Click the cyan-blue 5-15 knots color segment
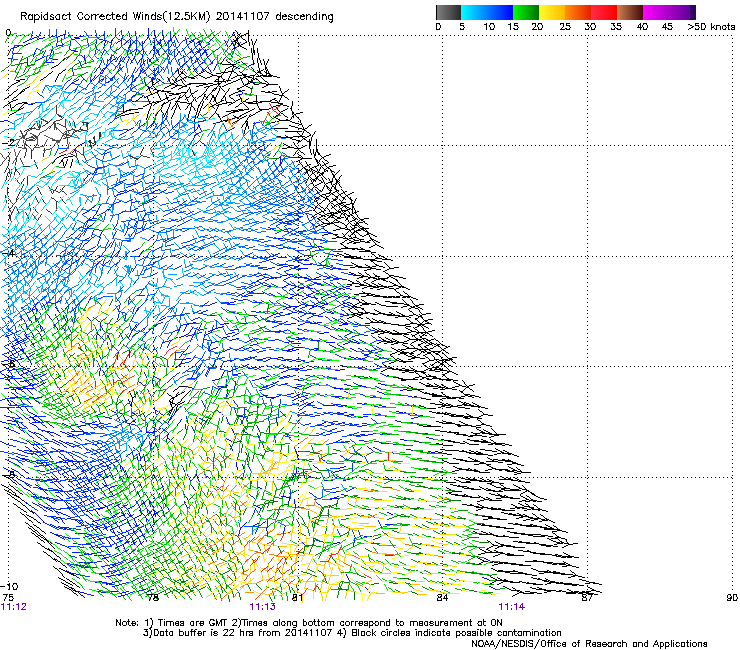Image resolution: width=740 pixels, height=650 pixels. click(487, 12)
